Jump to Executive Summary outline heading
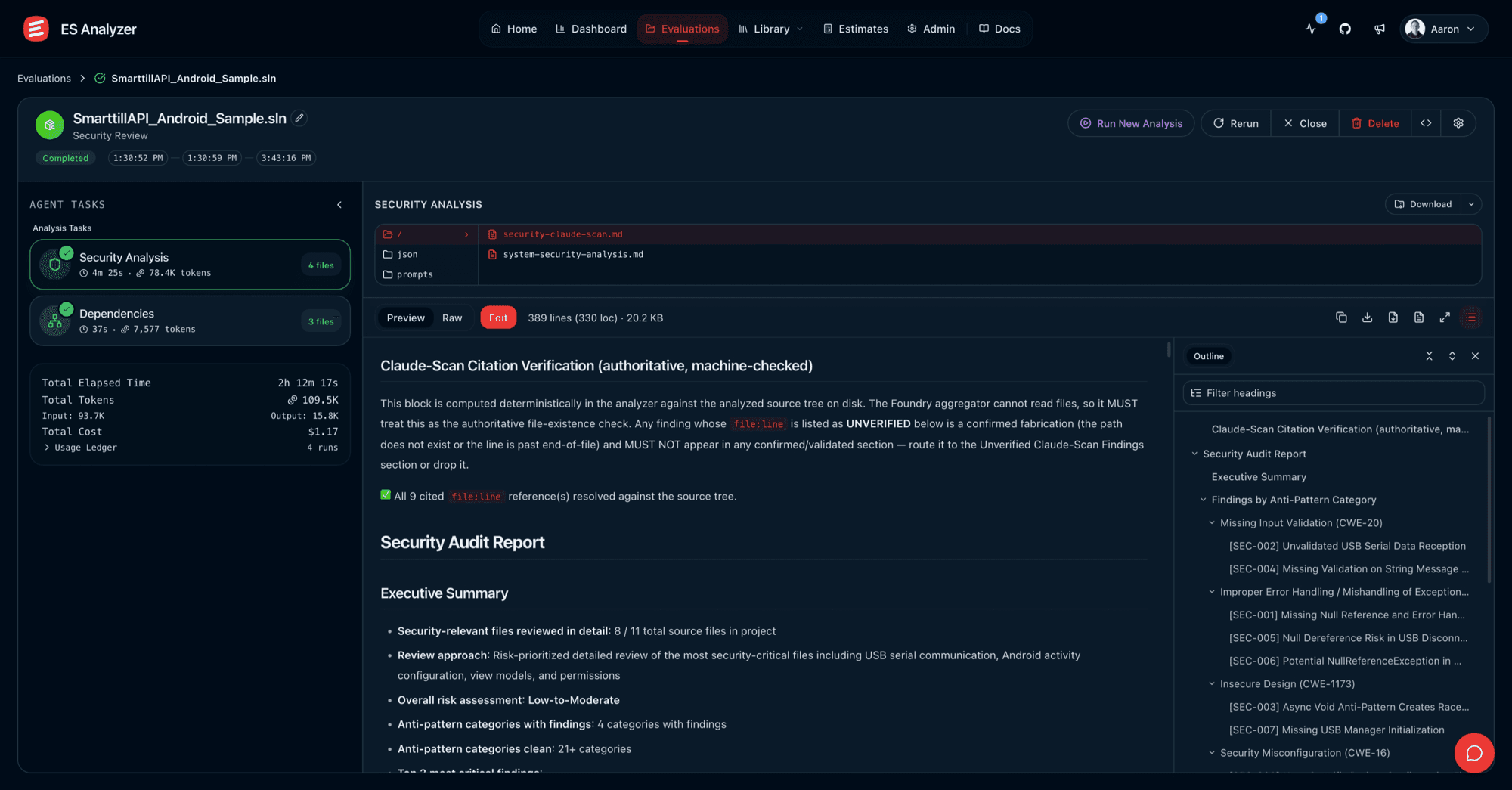The height and width of the screenshot is (790, 1512). (1259, 477)
